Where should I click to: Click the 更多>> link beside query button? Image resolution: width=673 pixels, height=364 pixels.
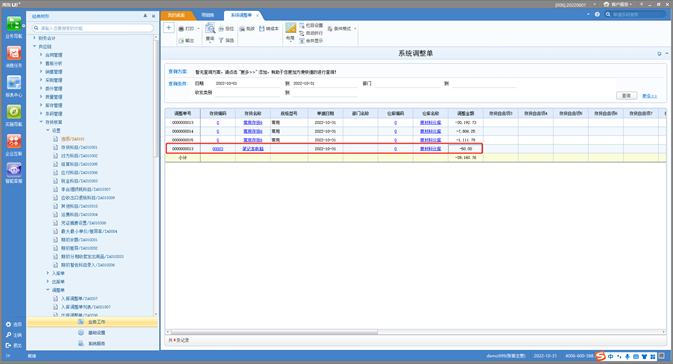[x=649, y=96]
